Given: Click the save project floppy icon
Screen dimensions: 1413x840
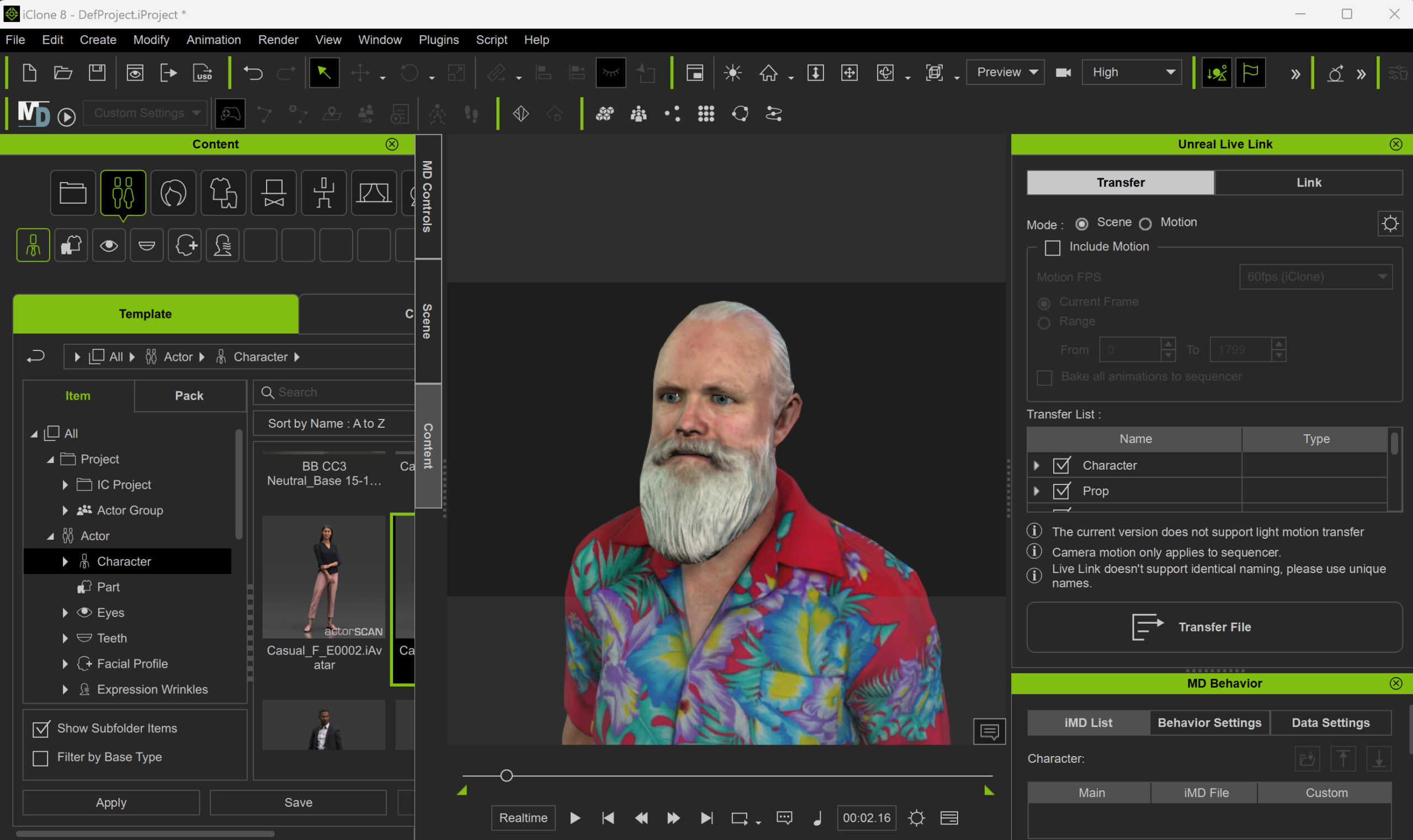Looking at the screenshot, I should pyautogui.click(x=97, y=73).
